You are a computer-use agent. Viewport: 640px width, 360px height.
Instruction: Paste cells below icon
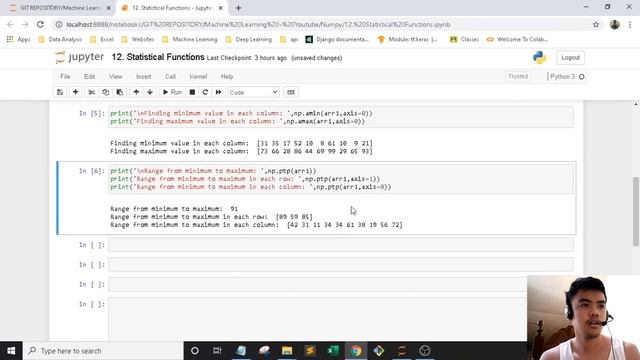(x=120, y=92)
